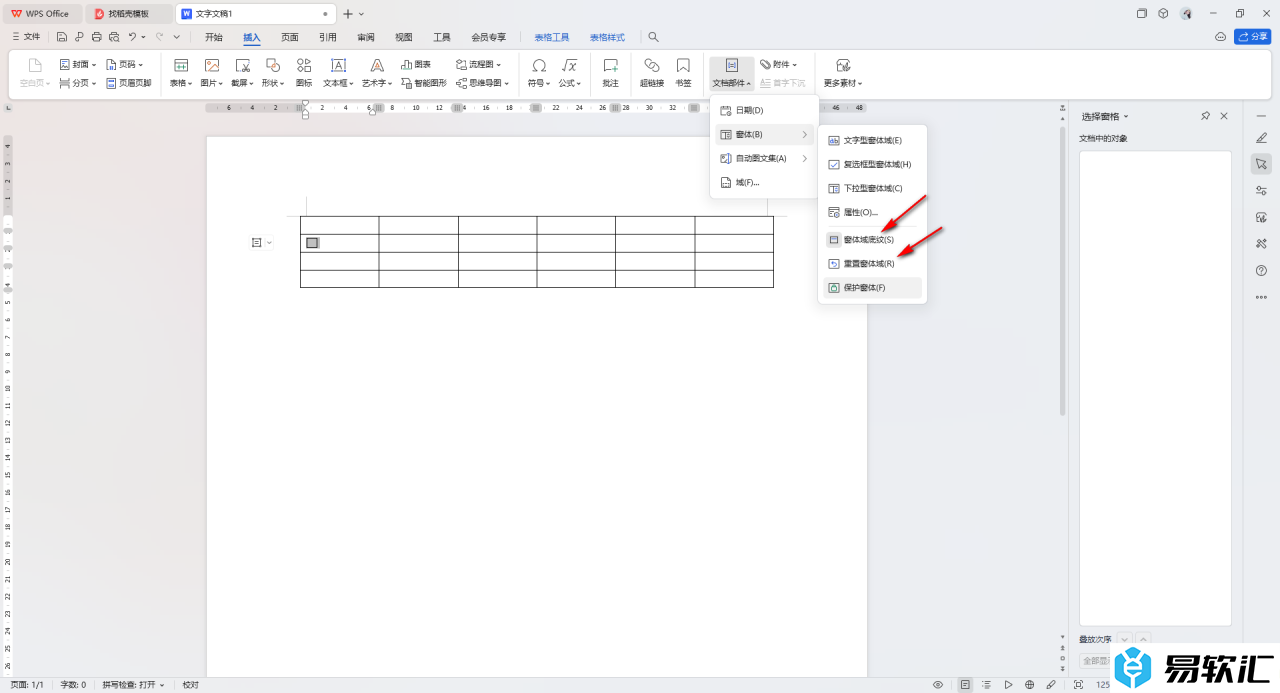Switch to the 页面 Page tab

[x=290, y=37]
